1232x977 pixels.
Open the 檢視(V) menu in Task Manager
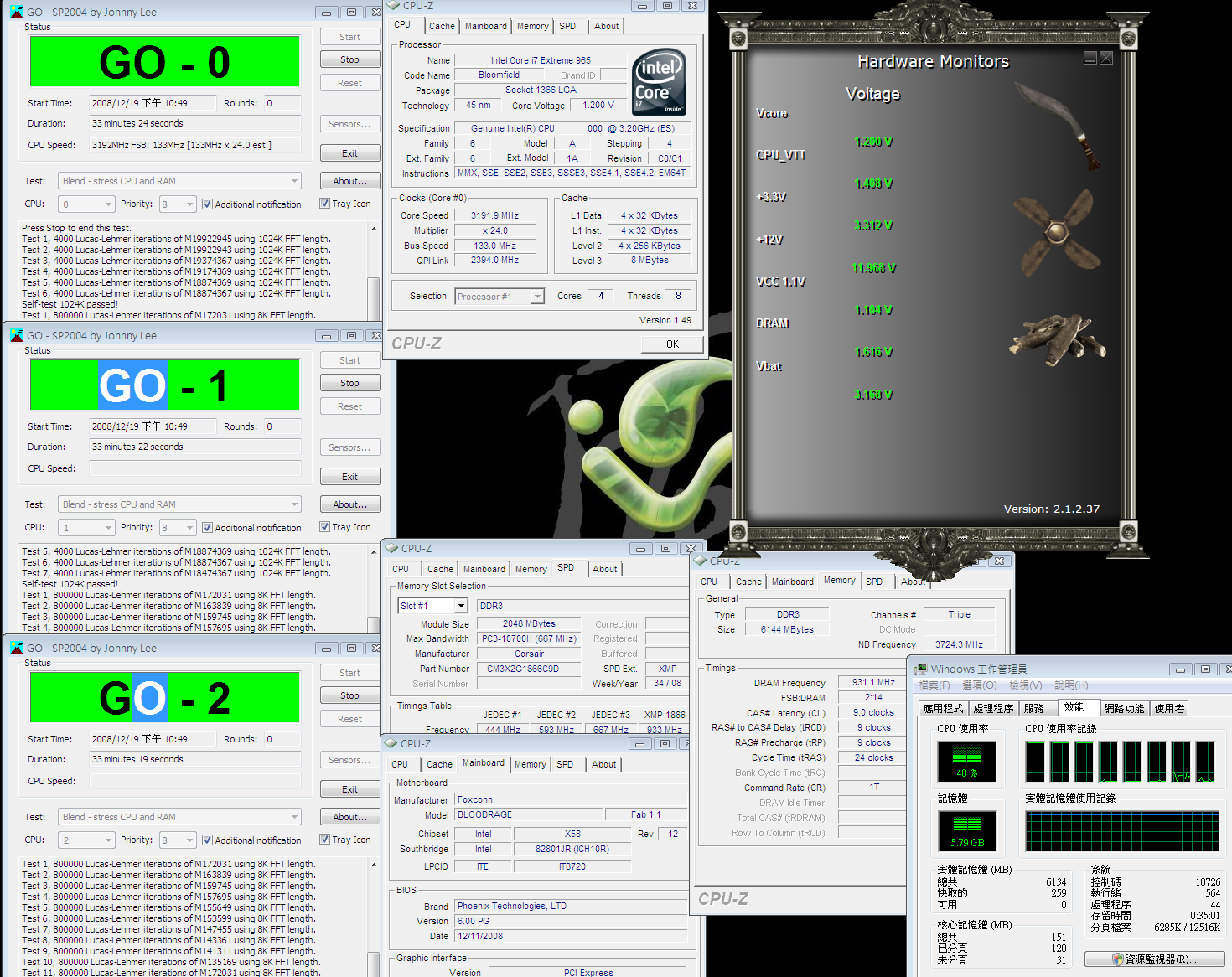click(x=1025, y=685)
